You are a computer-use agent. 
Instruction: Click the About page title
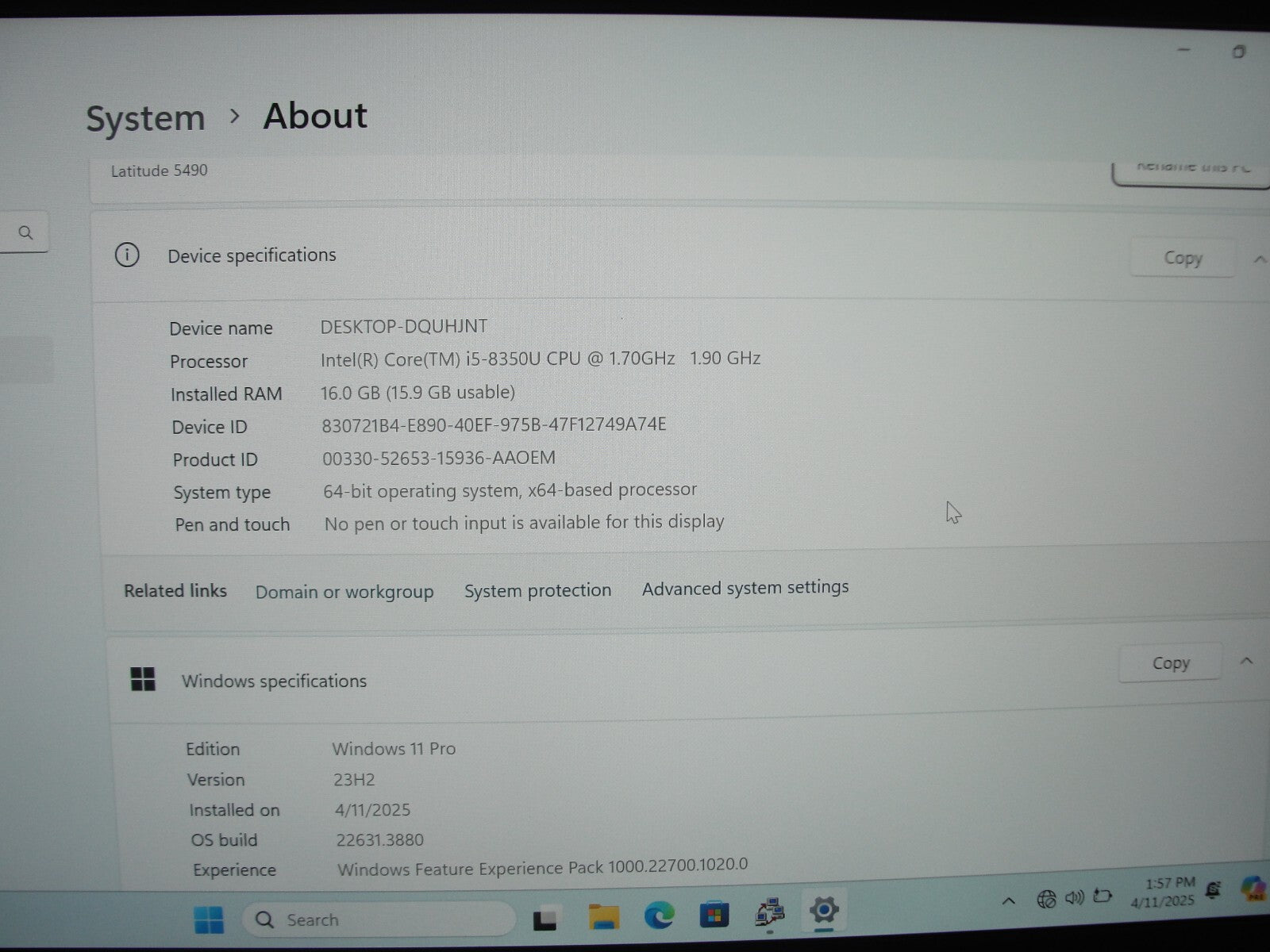(x=315, y=116)
